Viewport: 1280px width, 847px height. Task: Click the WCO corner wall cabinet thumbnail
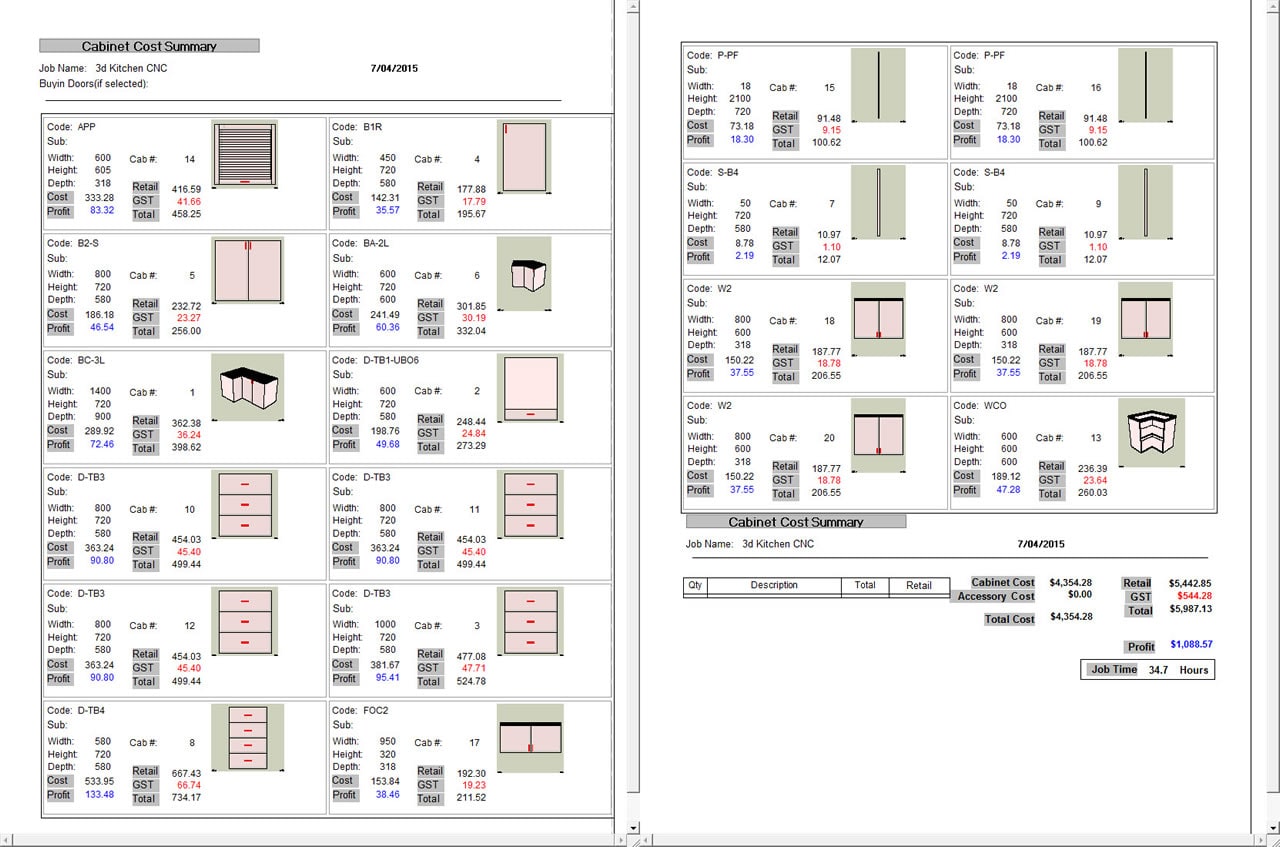pyautogui.click(x=1151, y=432)
